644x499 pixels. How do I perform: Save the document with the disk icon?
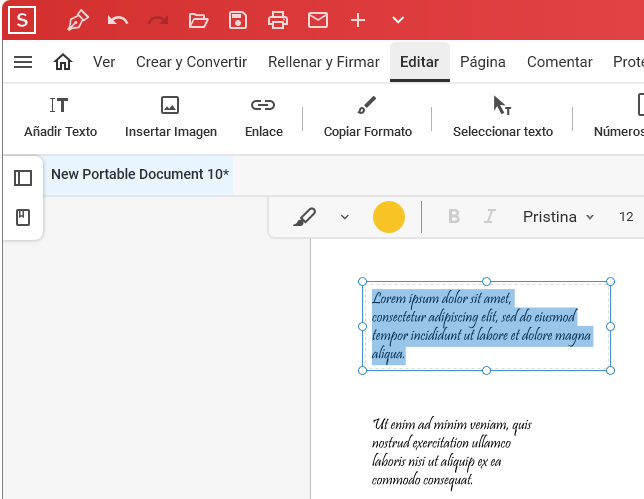click(x=238, y=20)
